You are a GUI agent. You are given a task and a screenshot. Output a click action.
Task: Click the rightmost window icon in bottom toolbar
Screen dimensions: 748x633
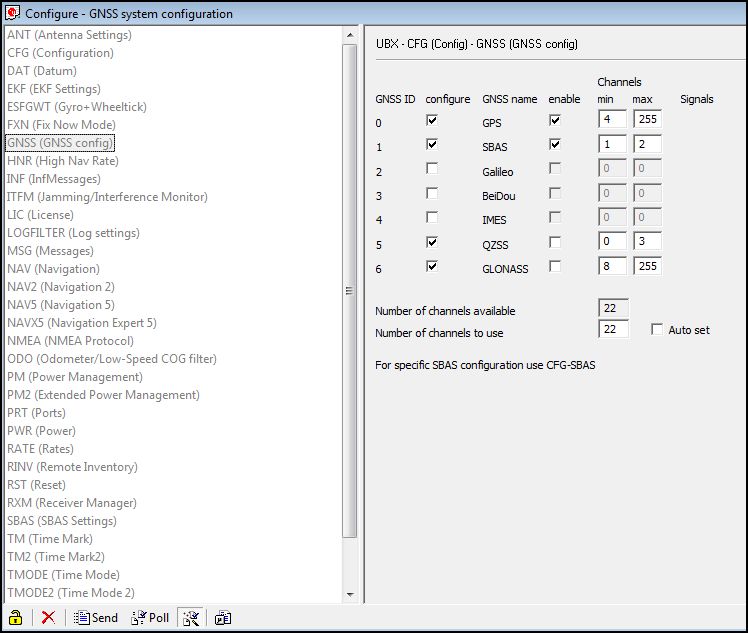[223, 618]
